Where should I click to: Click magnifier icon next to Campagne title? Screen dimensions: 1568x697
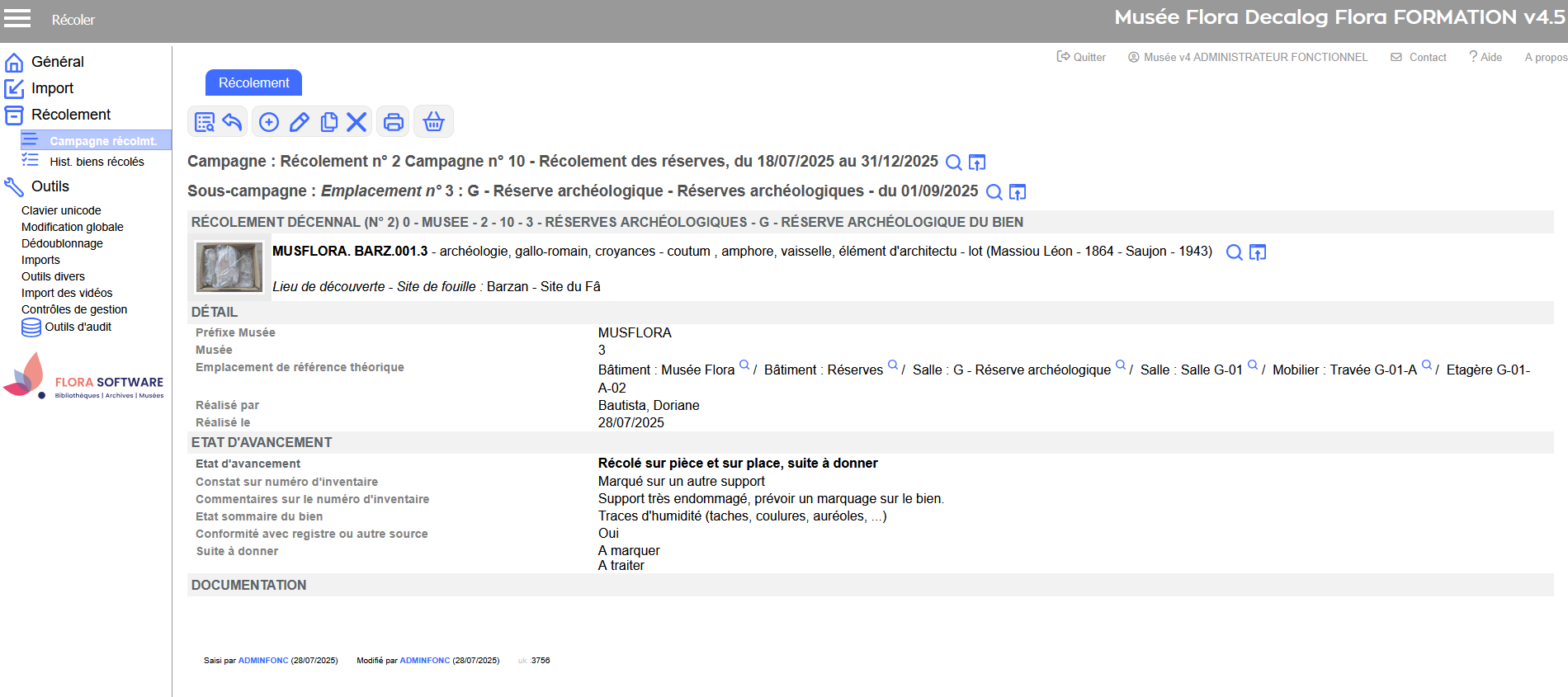coord(953,162)
